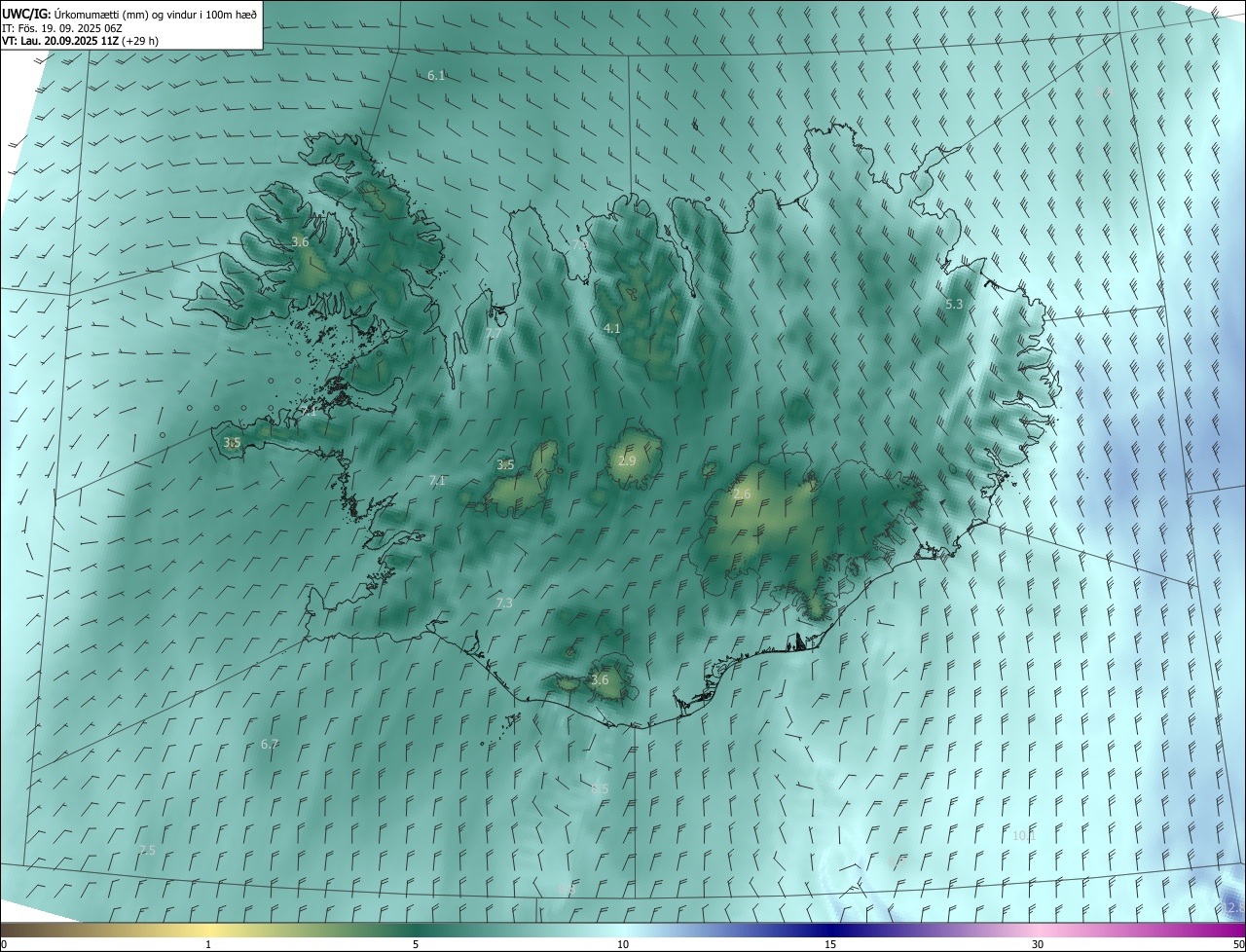The height and width of the screenshot is (952, 1246).
Task: Click the 2.9 value on Hofsjökull ice cap
Action: [x=627, y=460]
